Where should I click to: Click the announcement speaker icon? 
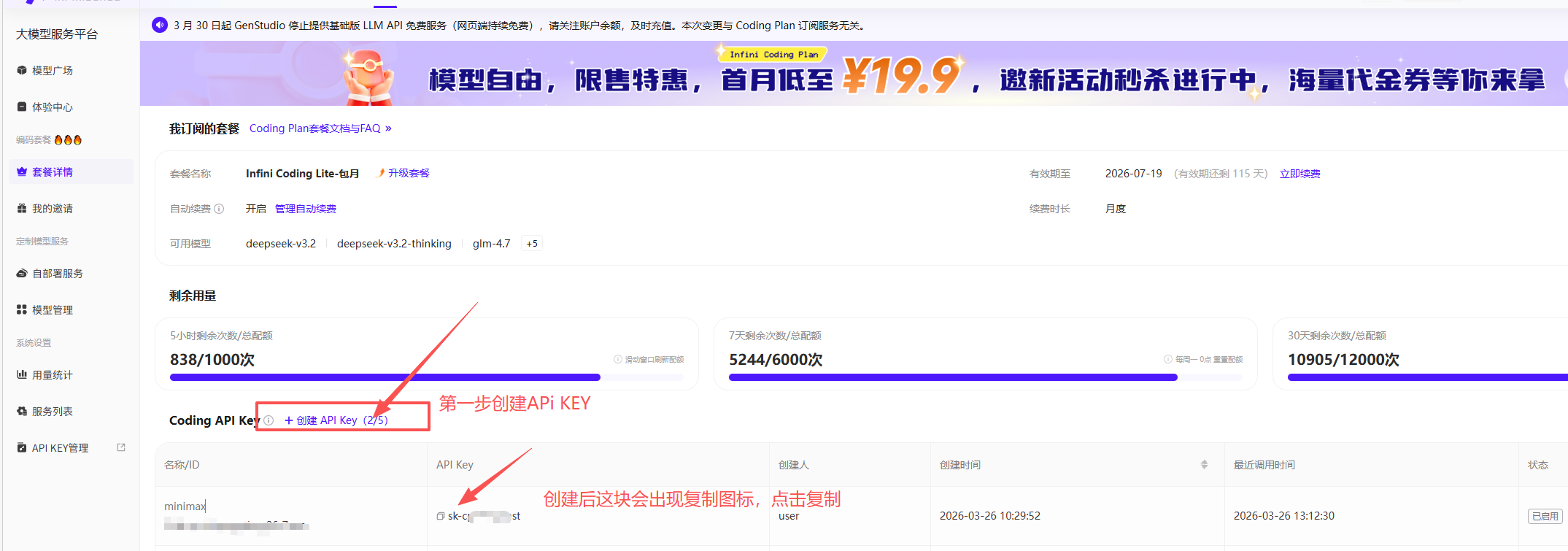[x=160, y=26]
